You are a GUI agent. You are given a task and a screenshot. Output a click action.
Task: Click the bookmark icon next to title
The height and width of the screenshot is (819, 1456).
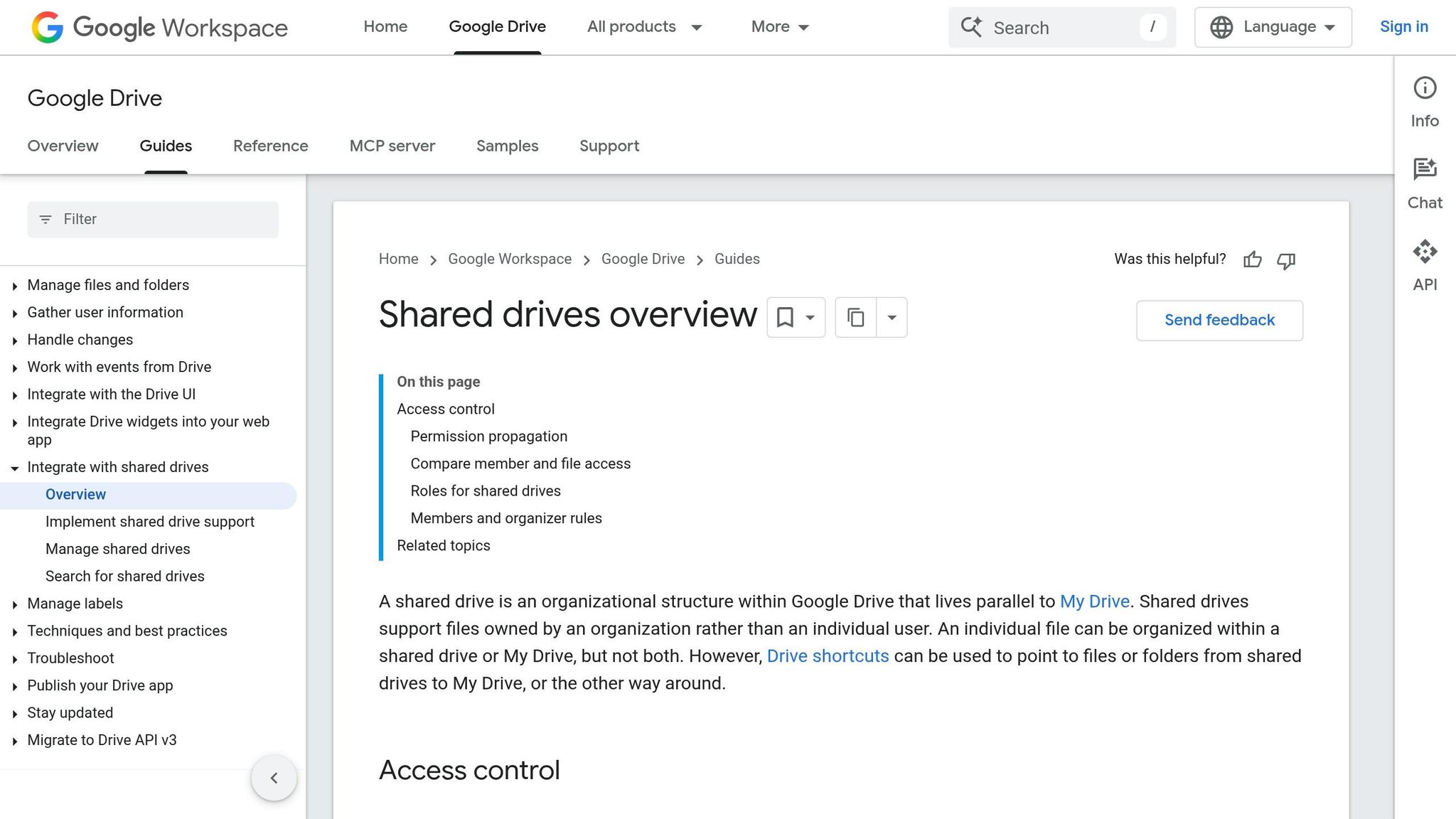[785, 317]
